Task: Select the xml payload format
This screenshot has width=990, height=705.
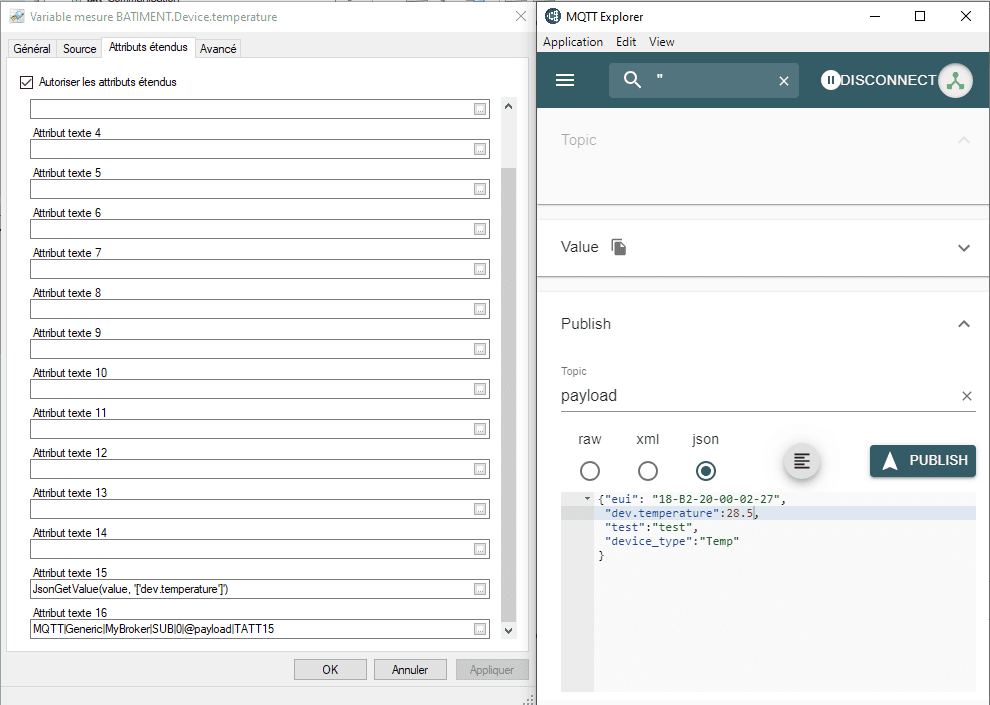Action: point(648,471)
